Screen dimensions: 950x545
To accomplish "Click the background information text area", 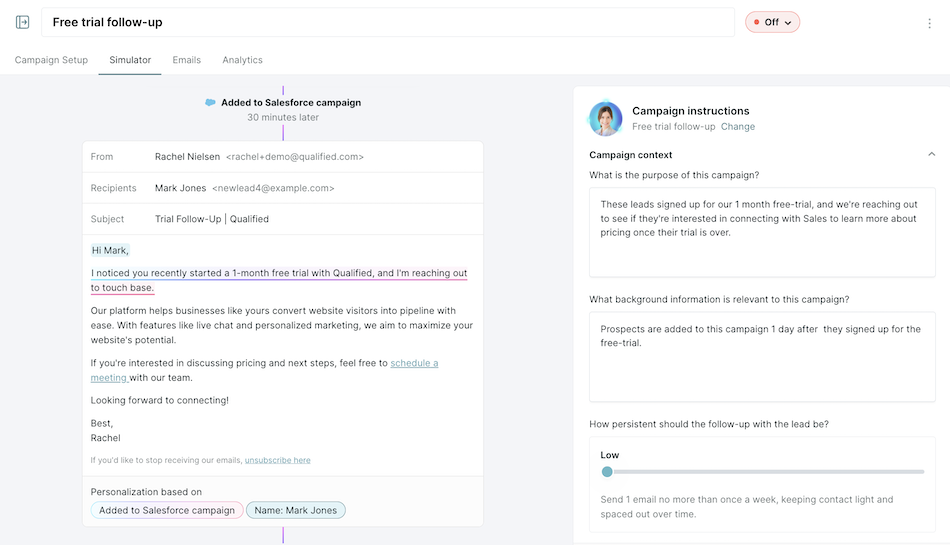I will pos(762,357).
